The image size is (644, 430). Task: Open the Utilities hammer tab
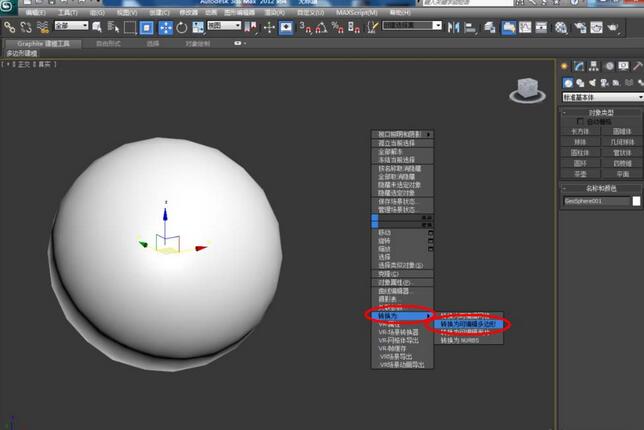pos(637,66)
